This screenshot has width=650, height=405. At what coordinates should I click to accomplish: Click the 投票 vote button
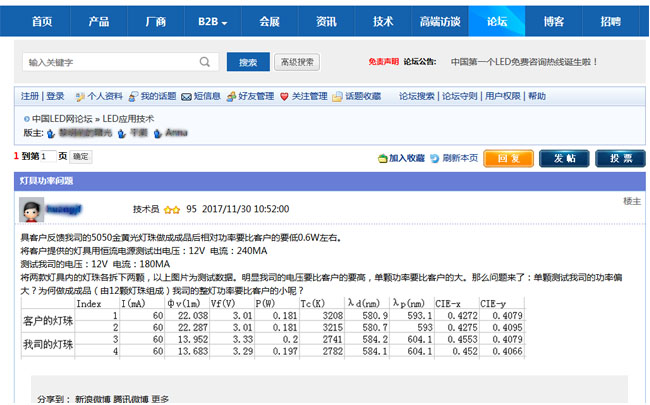click(620, 158)
